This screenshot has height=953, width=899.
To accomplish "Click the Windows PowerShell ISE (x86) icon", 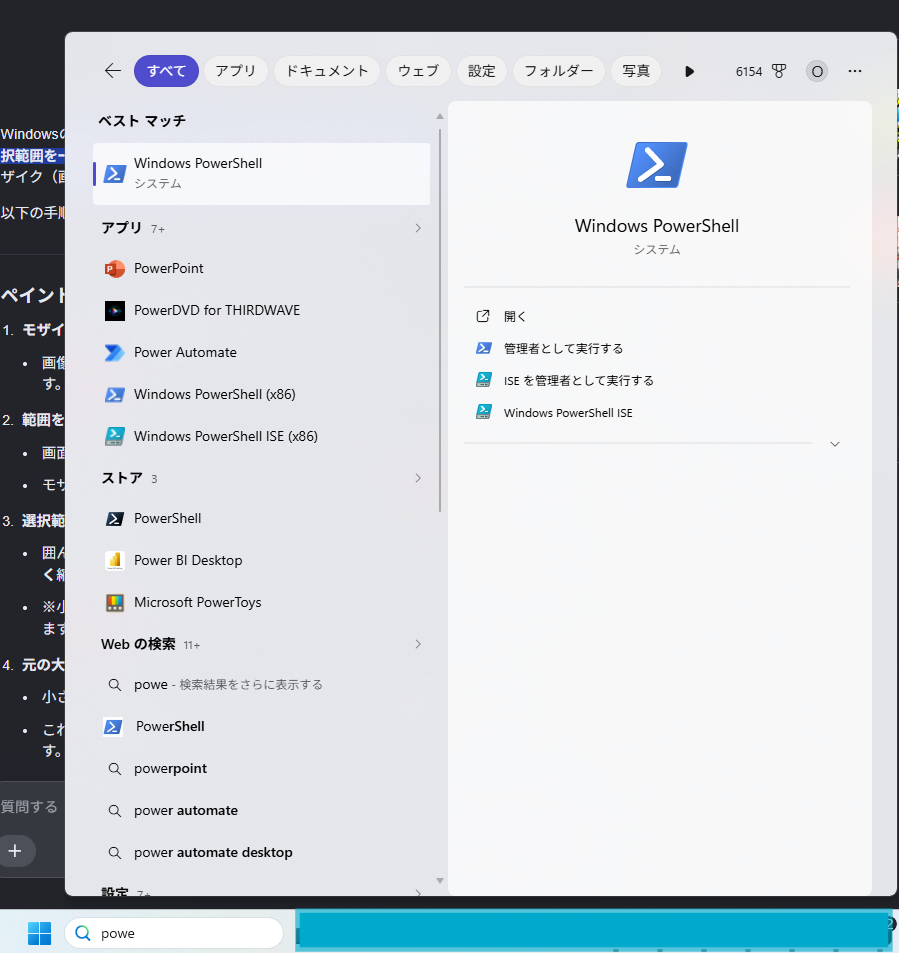I will click(x=115, y=436).
